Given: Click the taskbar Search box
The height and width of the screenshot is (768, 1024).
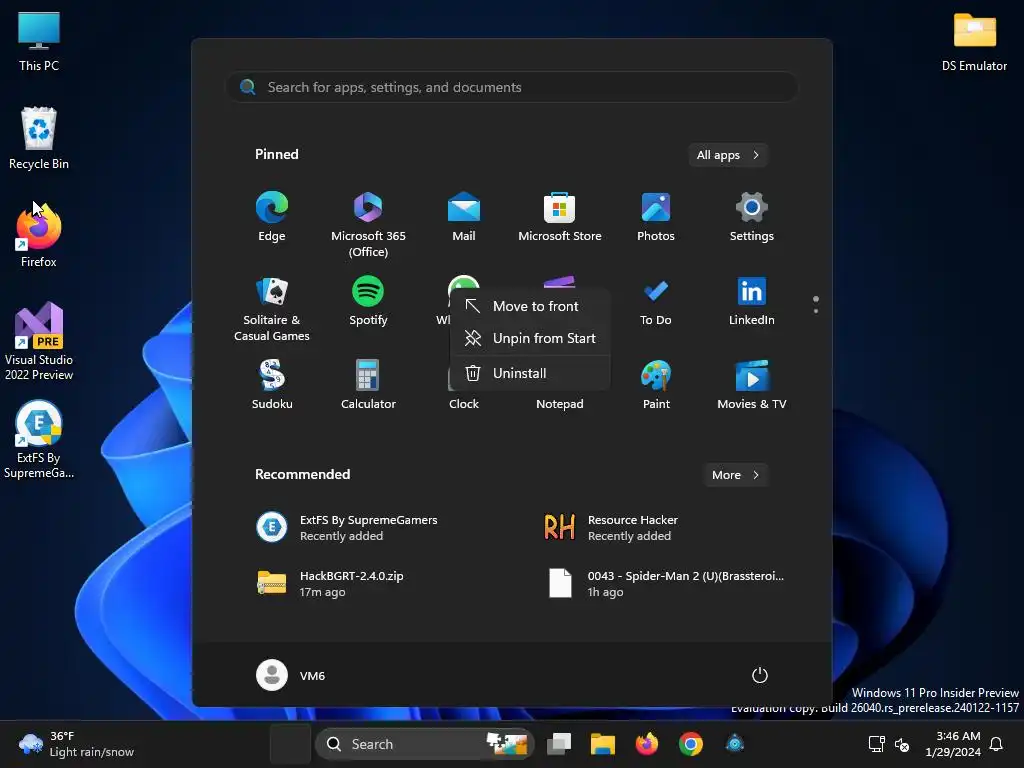Looking at the screenshot, I should pyautogui.click(x=424, y=744).
